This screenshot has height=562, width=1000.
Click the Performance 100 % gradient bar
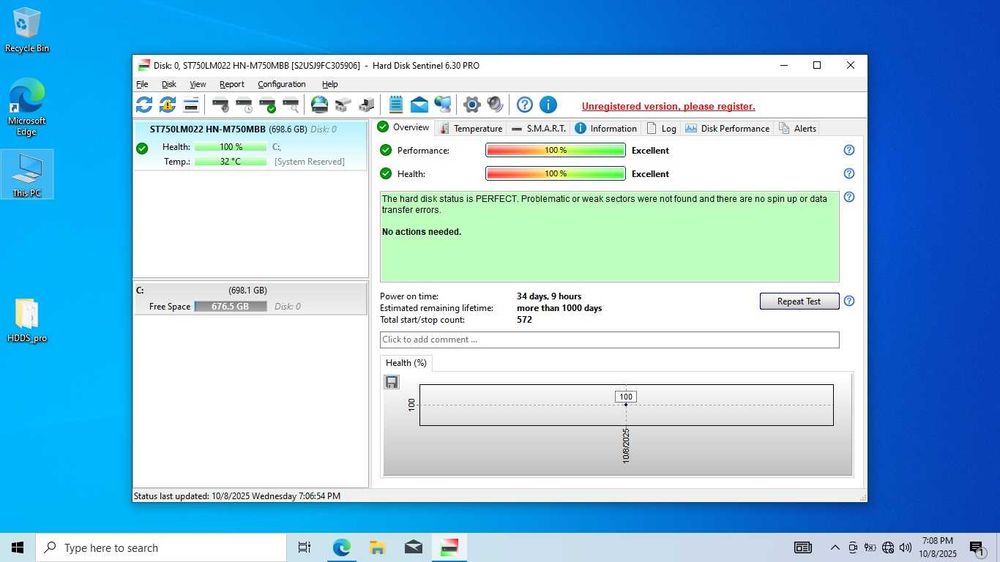tap(555, 150)
